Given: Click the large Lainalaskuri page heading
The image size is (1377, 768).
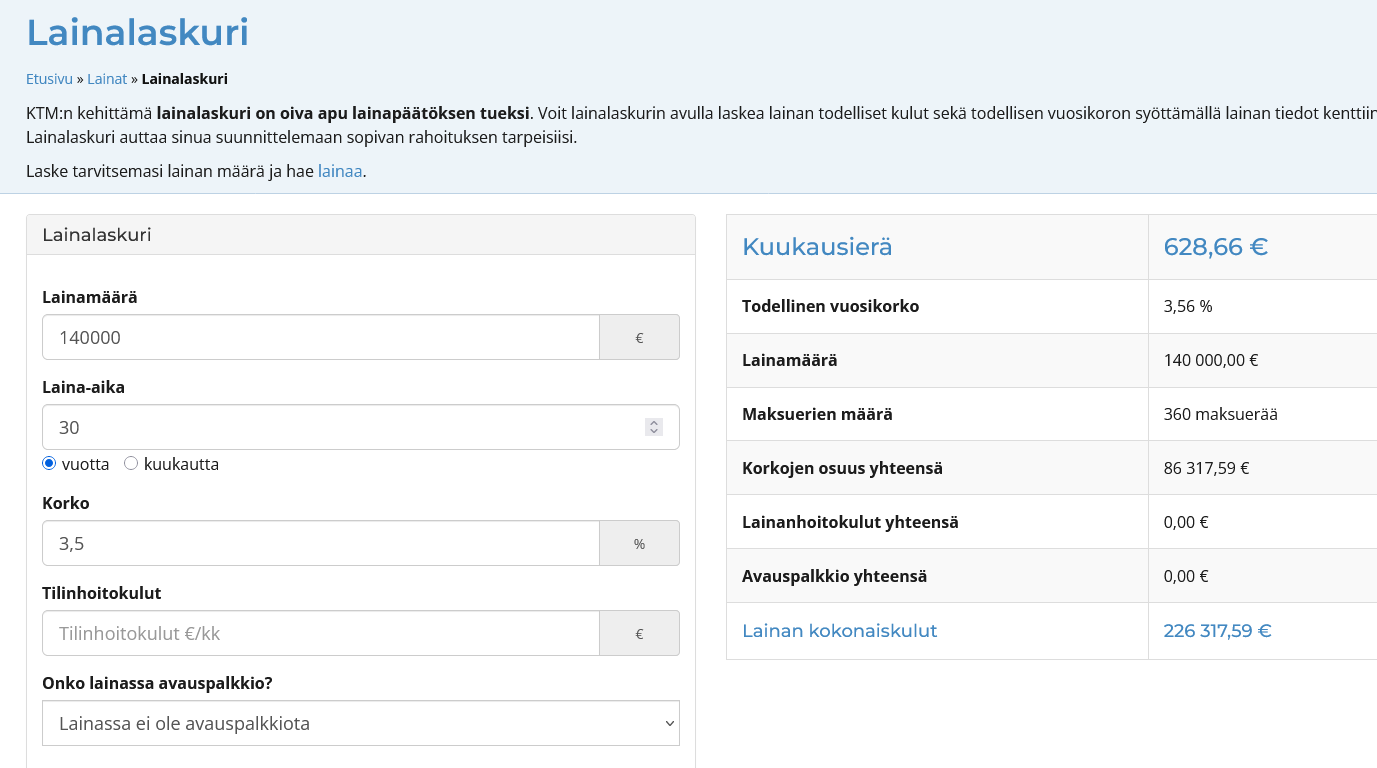Looking at the screenshot, I should (x=137, y=33).
